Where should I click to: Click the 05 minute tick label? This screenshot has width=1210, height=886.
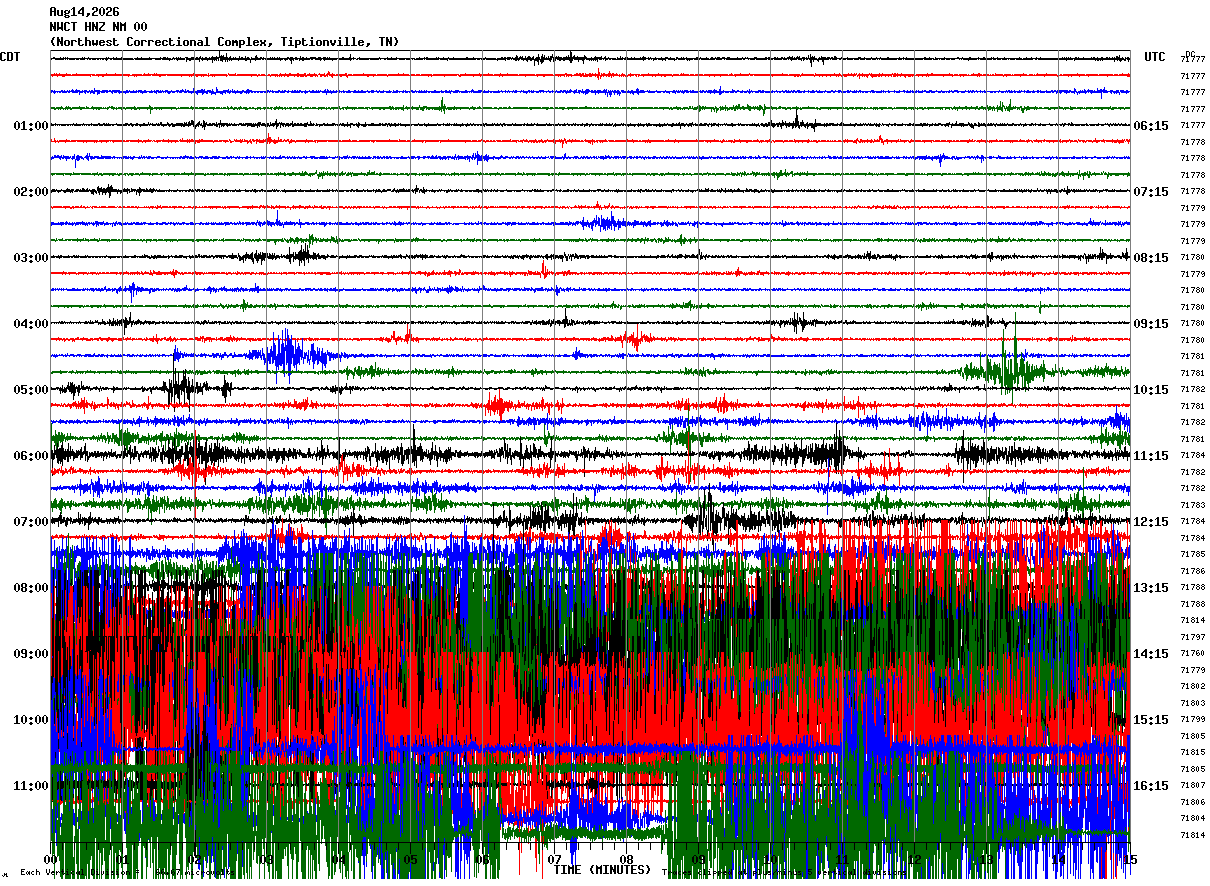410,860
